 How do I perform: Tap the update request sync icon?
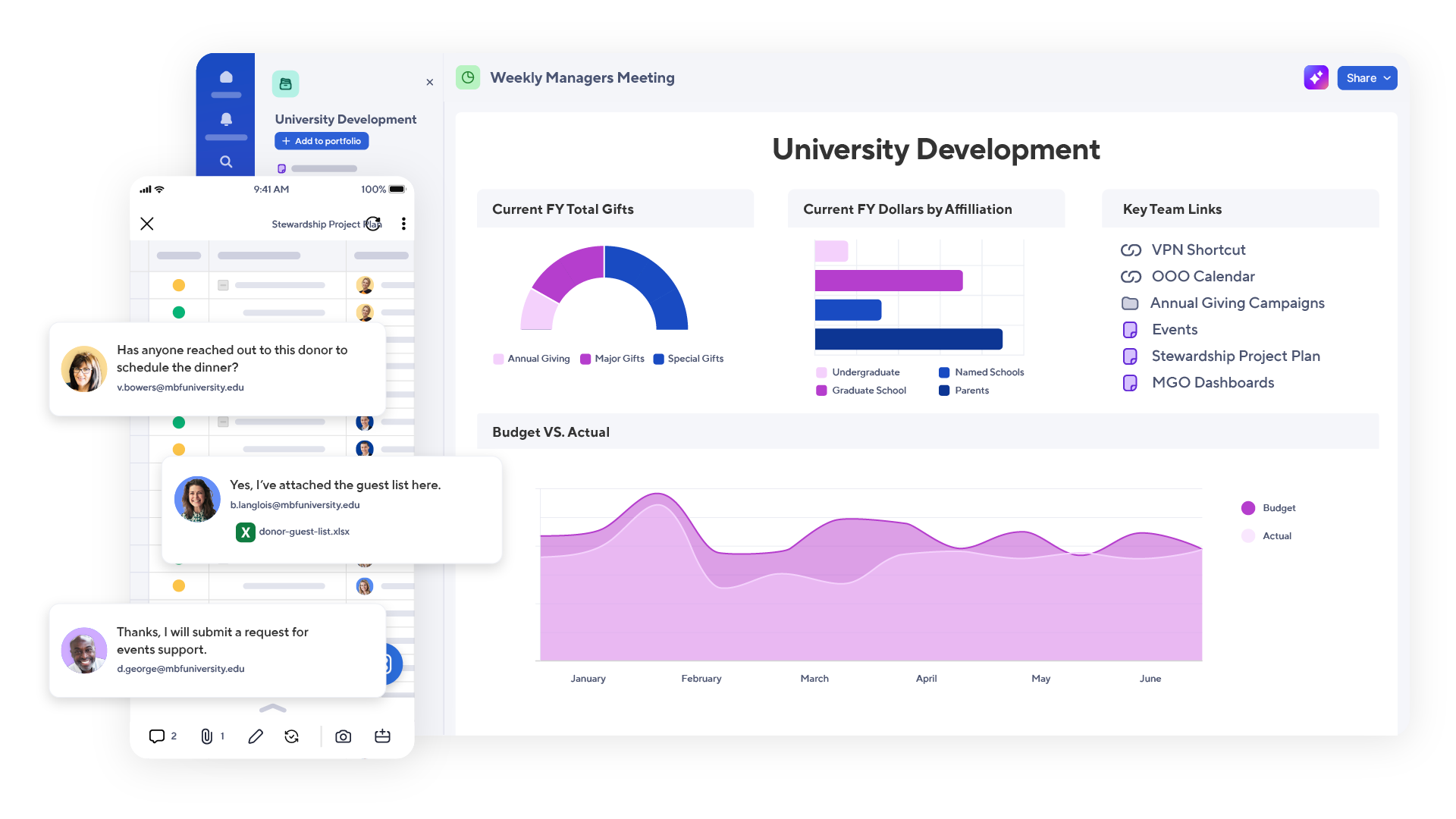click(292, 736)
